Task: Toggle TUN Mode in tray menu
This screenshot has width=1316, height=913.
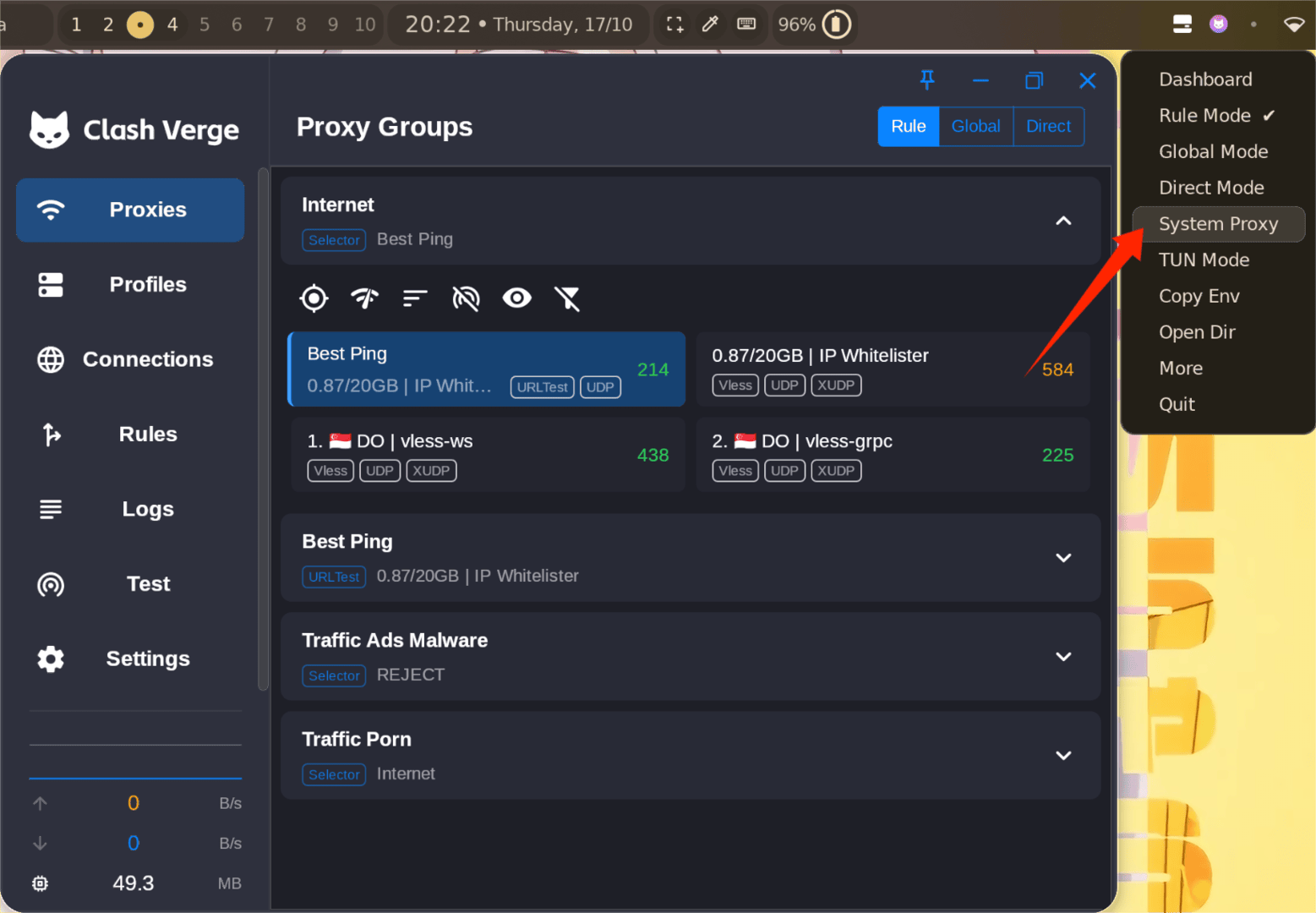Action: click(x=1218, y=260)
